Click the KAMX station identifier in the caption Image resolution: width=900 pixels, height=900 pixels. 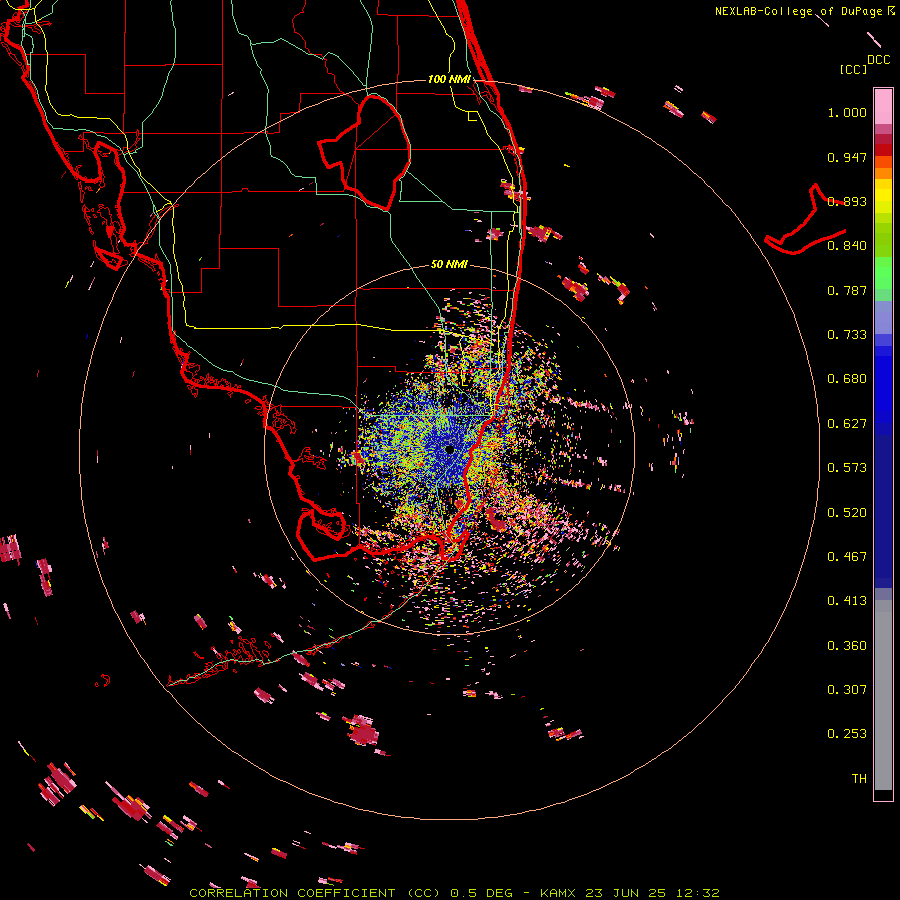point(558,893)
